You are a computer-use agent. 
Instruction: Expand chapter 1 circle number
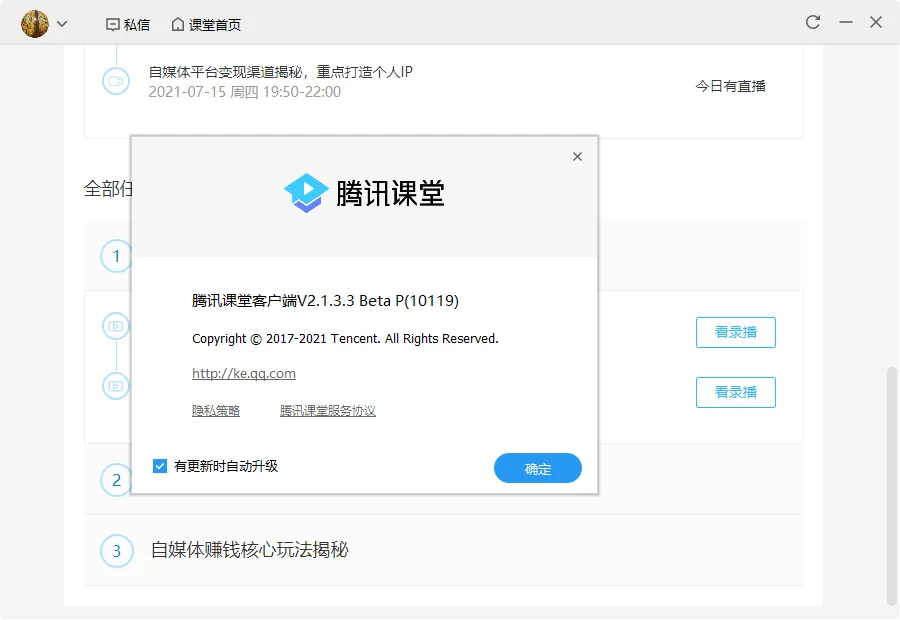[x=117, y=256]
